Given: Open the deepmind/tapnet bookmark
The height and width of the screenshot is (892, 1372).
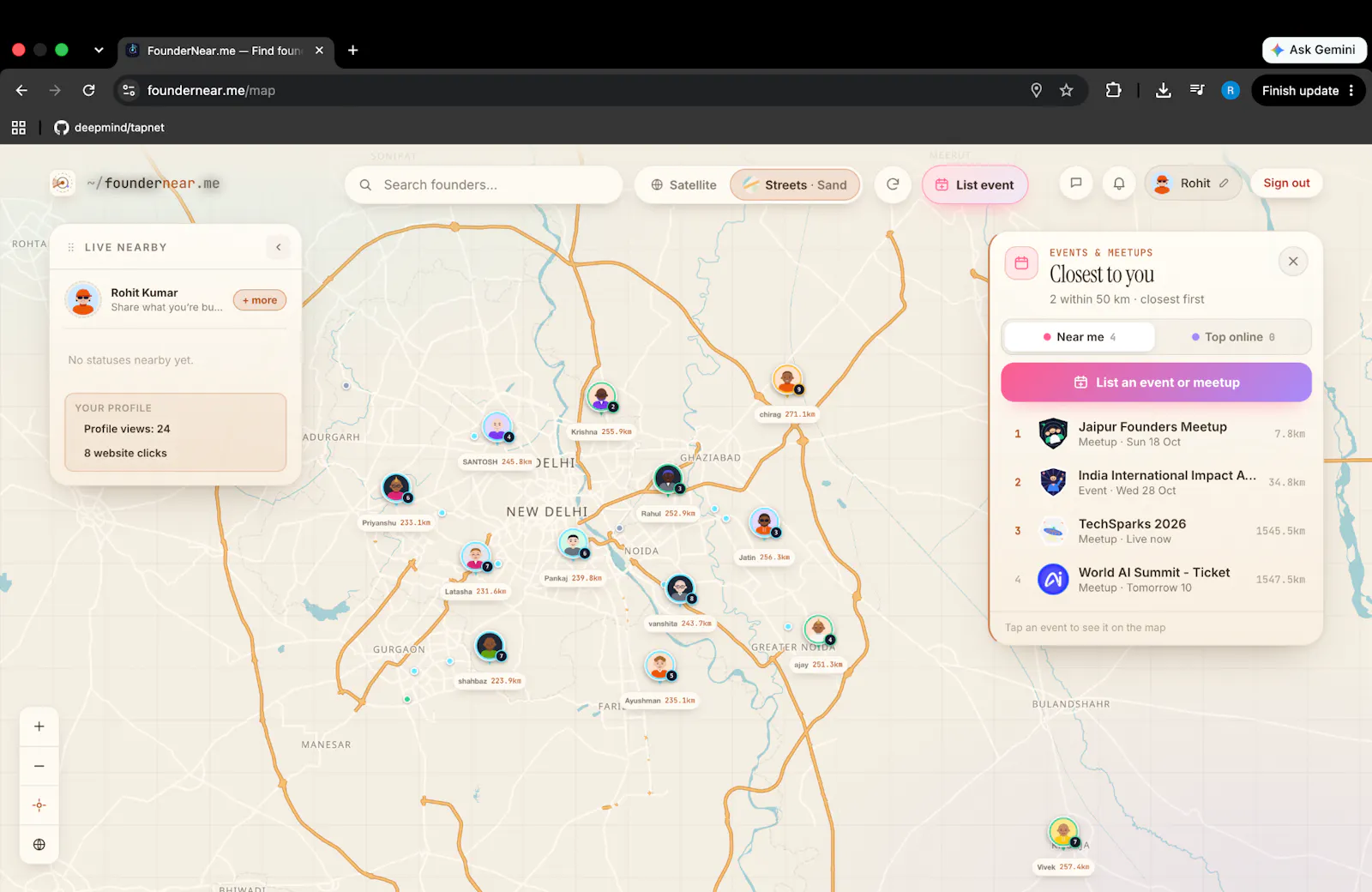Looking at the screenshot, I should 109,128.
